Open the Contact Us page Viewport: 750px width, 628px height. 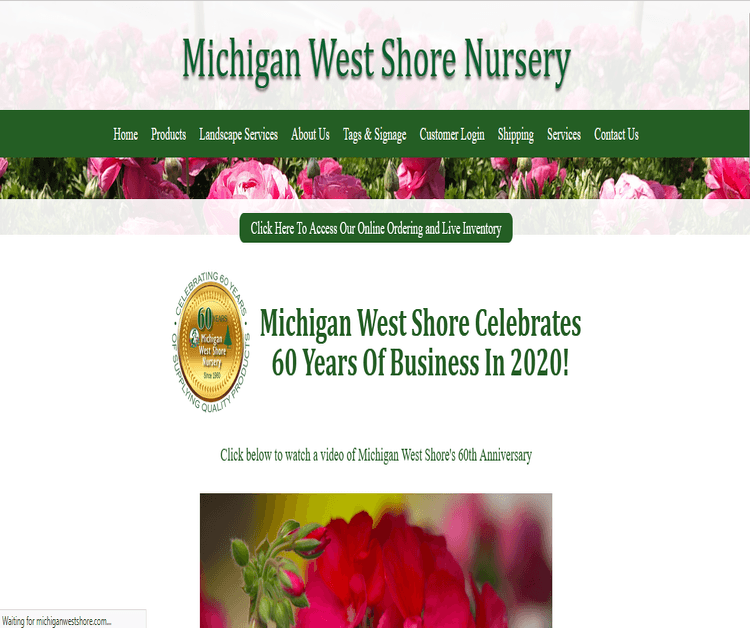coord(616,134)
